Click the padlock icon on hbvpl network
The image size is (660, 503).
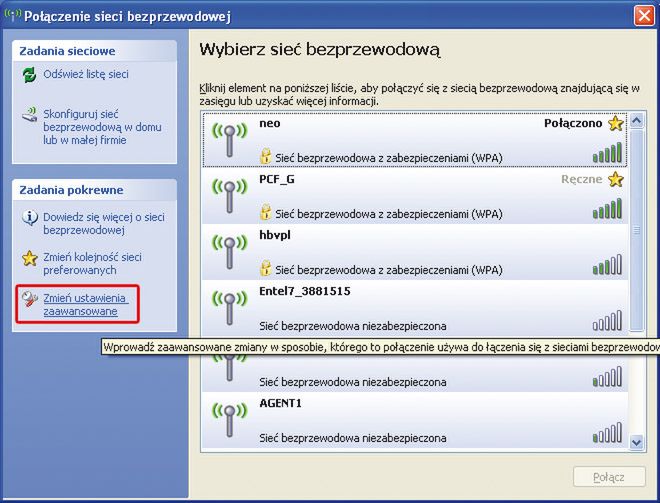click(x=265, y=268)
